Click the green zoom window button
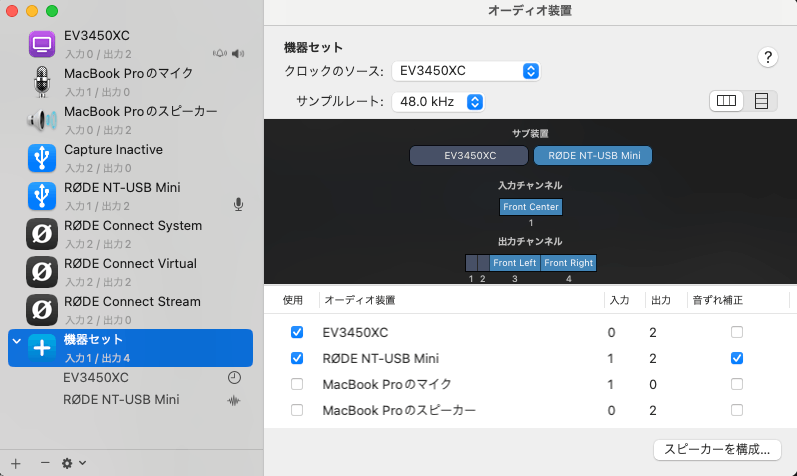This screenshot has height=476, width=797. (52, 11)
